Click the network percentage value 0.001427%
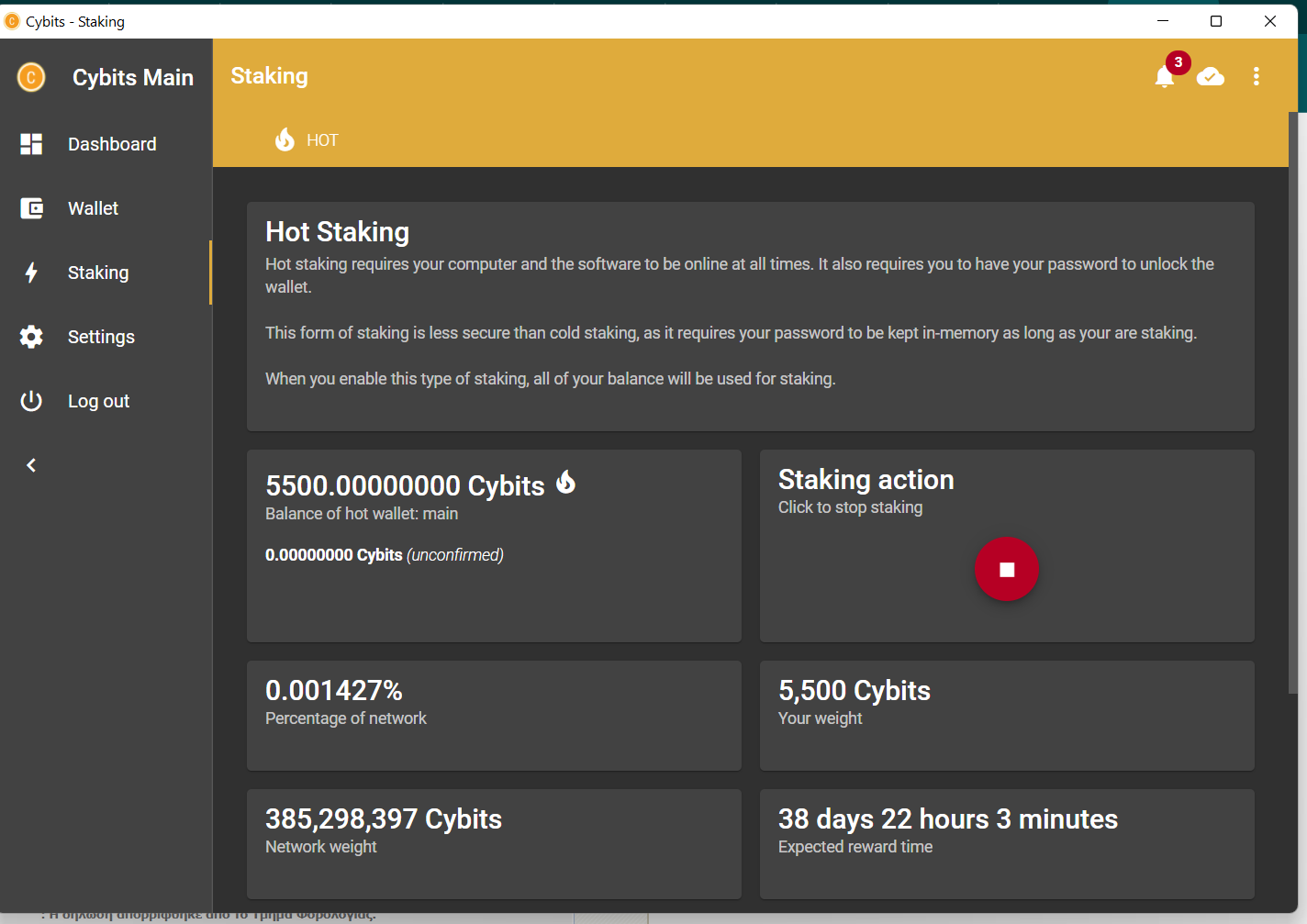The image size is (1307, 924). pos(334,689)
